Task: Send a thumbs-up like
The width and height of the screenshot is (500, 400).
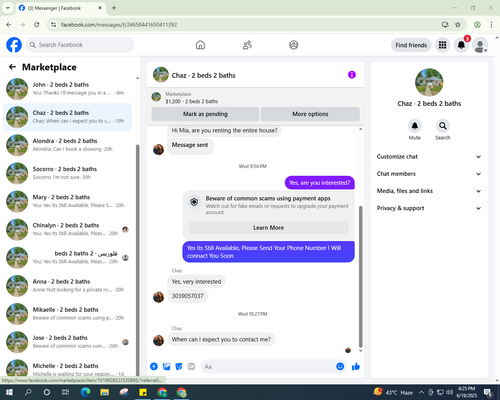Action: 356,367
